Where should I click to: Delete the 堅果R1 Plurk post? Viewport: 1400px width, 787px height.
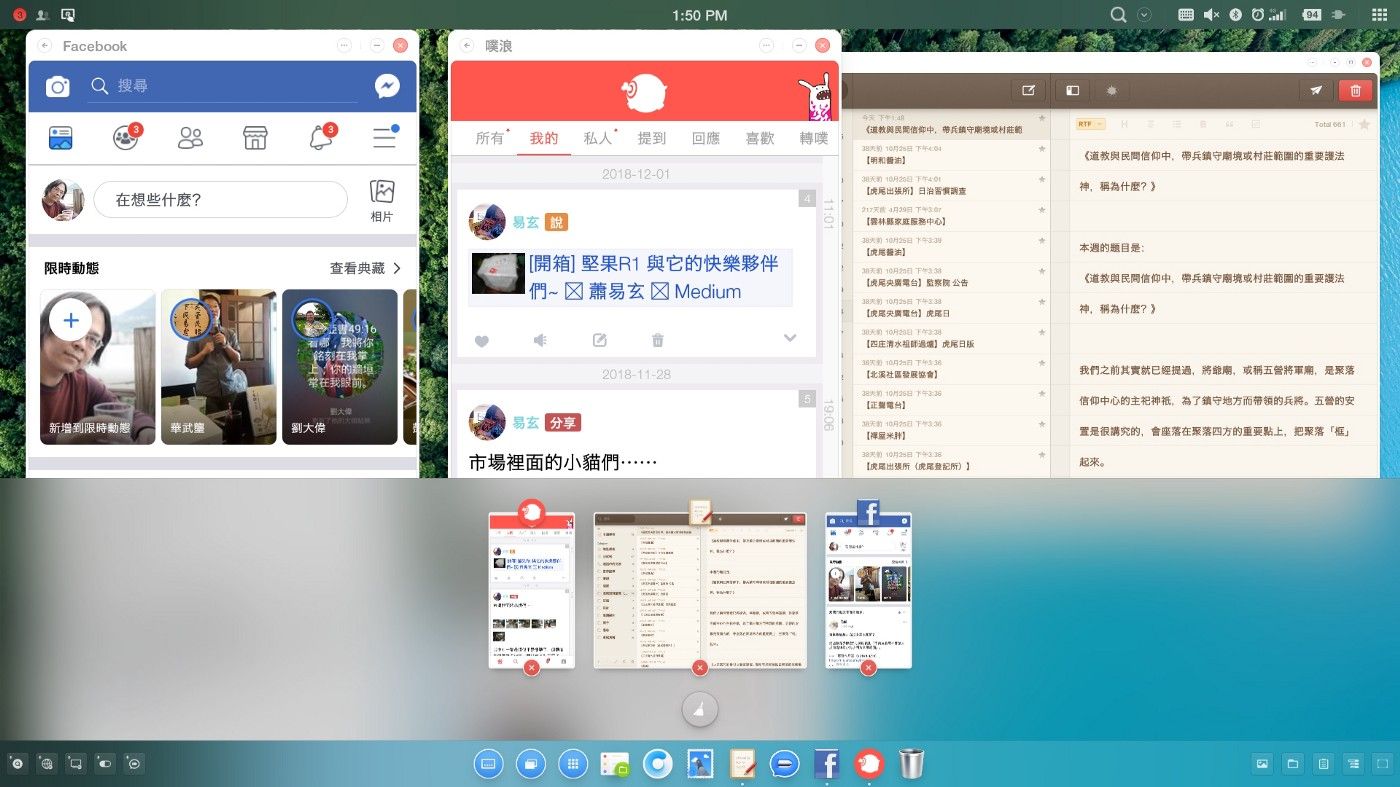(657, 340)
